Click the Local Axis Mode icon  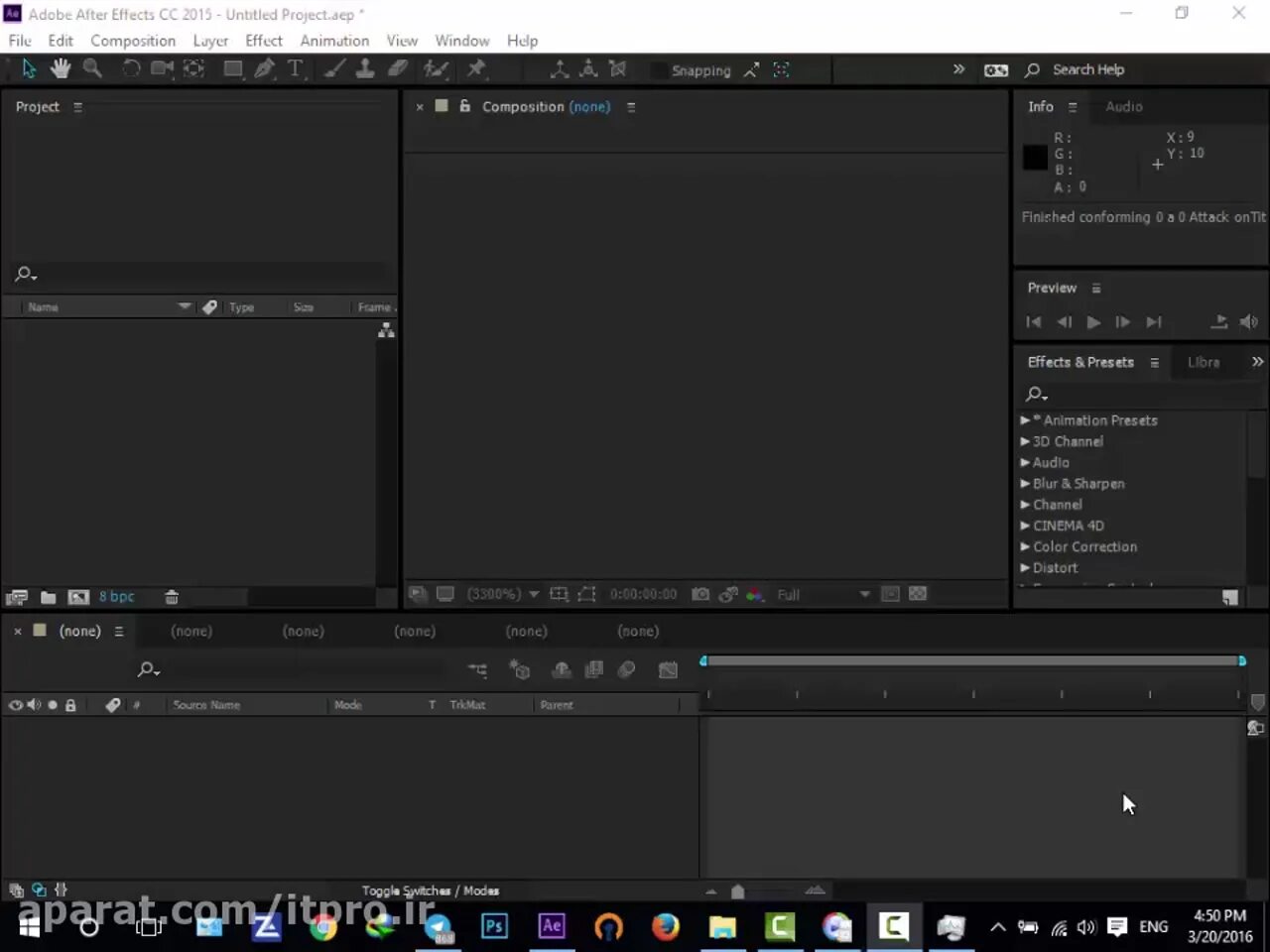(x=560, y=68)
